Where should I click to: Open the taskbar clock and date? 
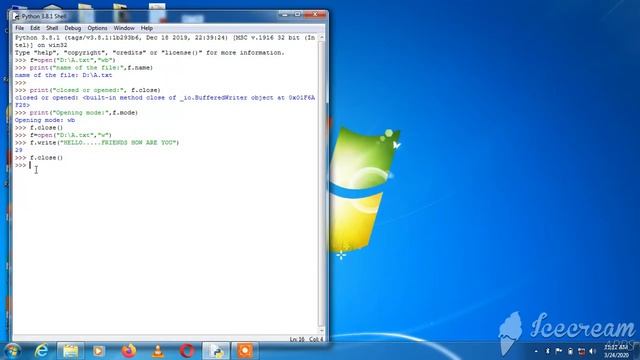pos(616,351)
